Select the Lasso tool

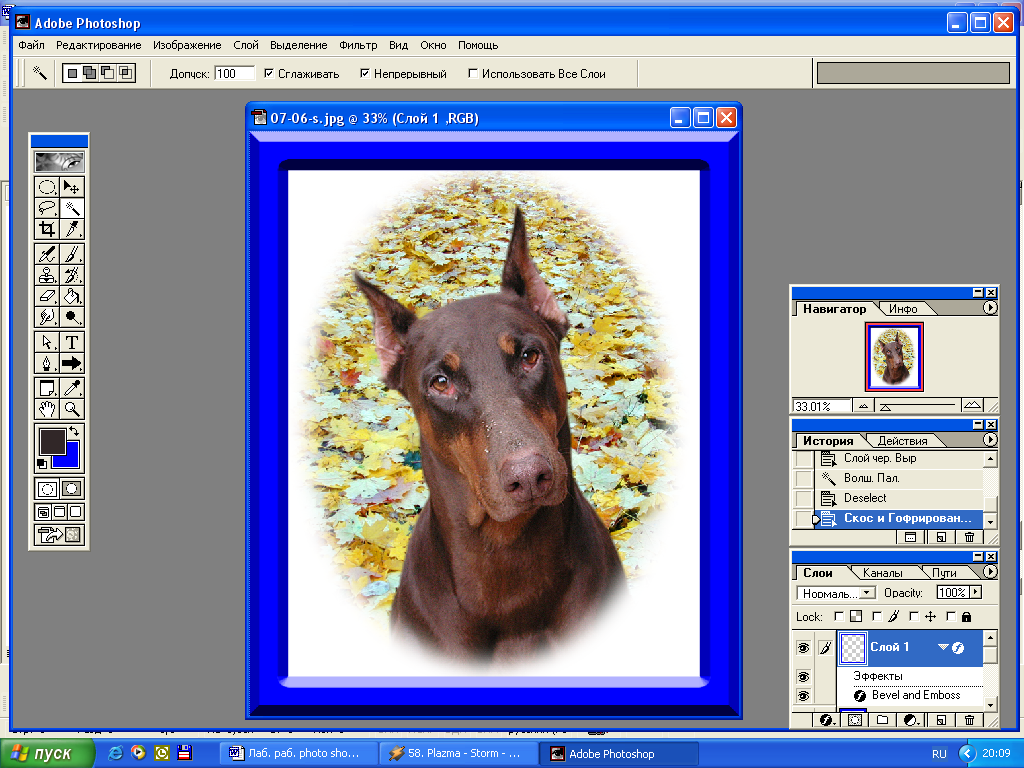tap(47, 208)
